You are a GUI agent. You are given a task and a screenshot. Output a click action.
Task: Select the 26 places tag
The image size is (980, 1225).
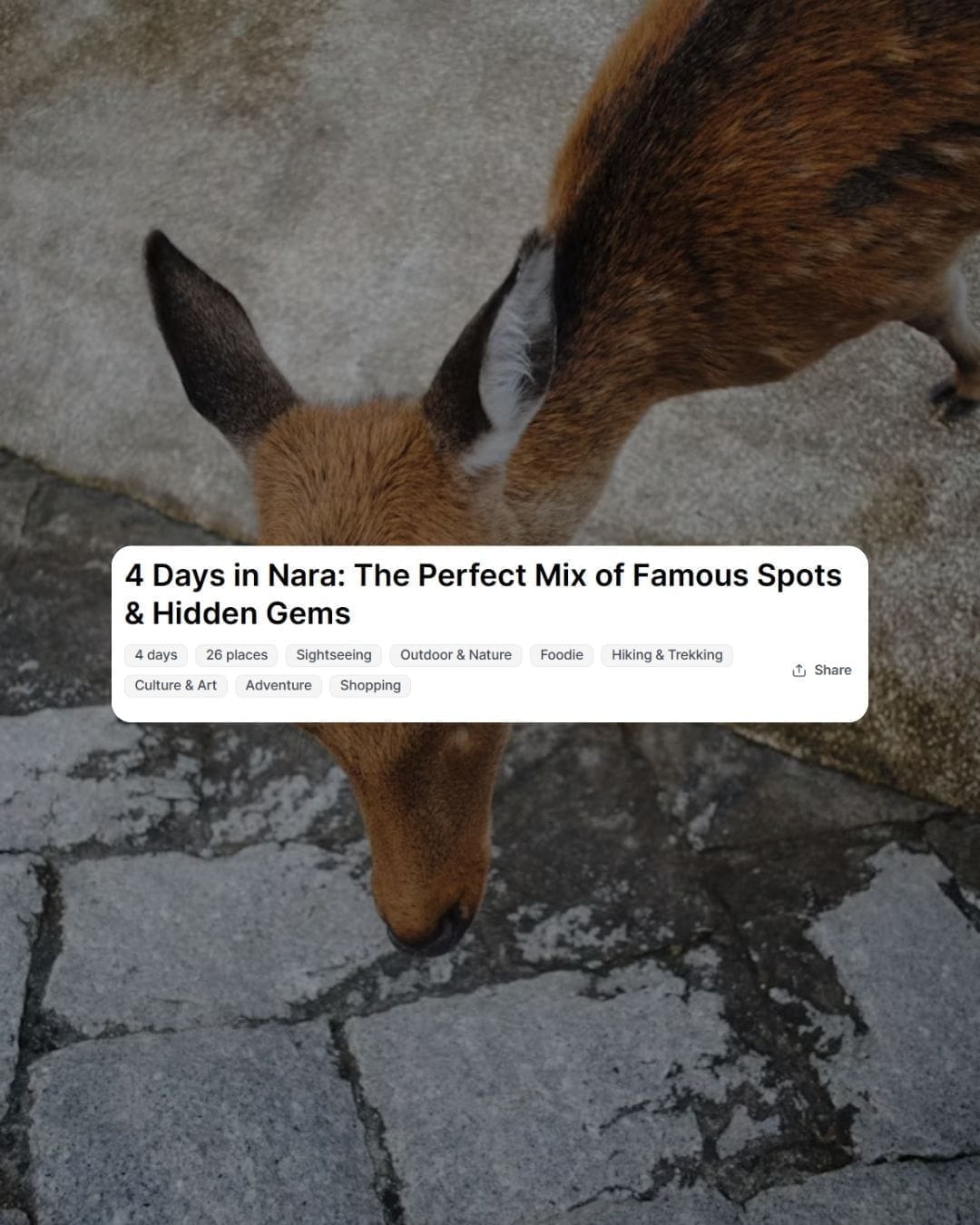click(237, 655)
